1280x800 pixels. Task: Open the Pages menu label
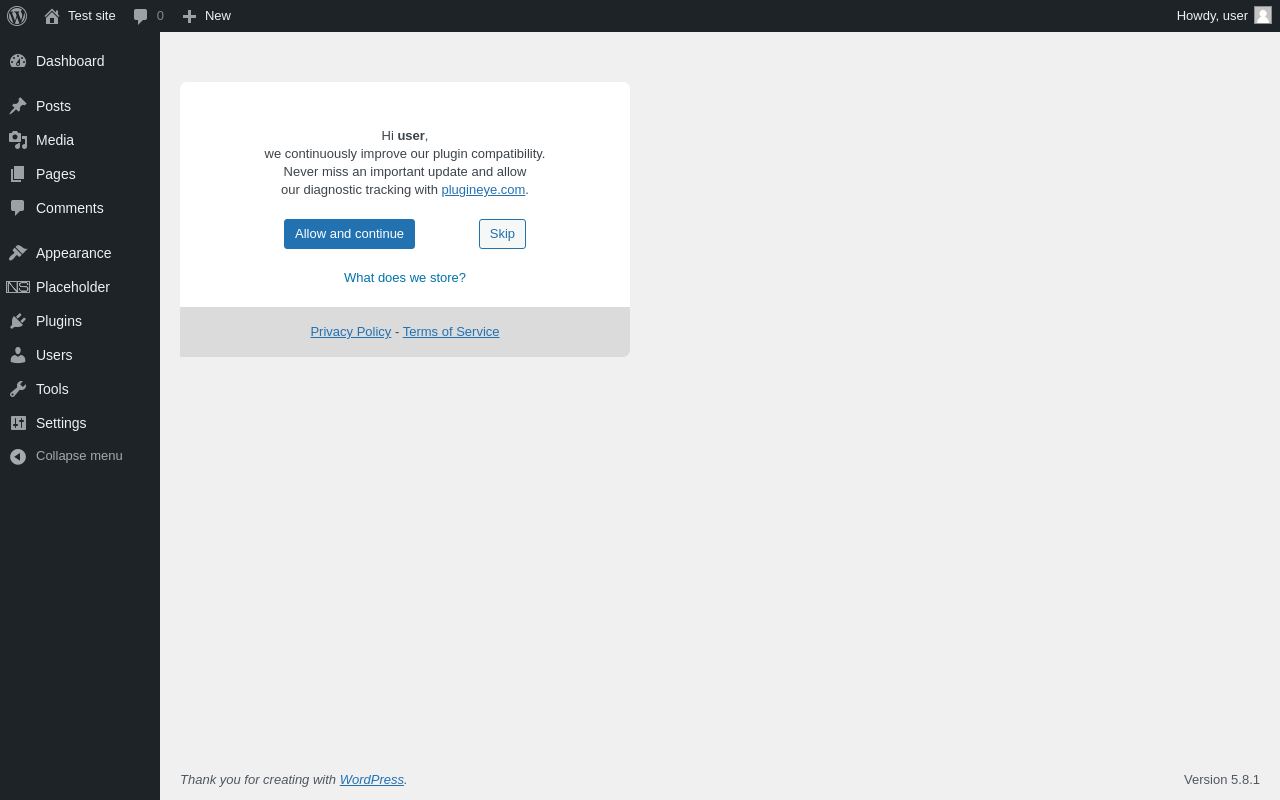point(56,174)
